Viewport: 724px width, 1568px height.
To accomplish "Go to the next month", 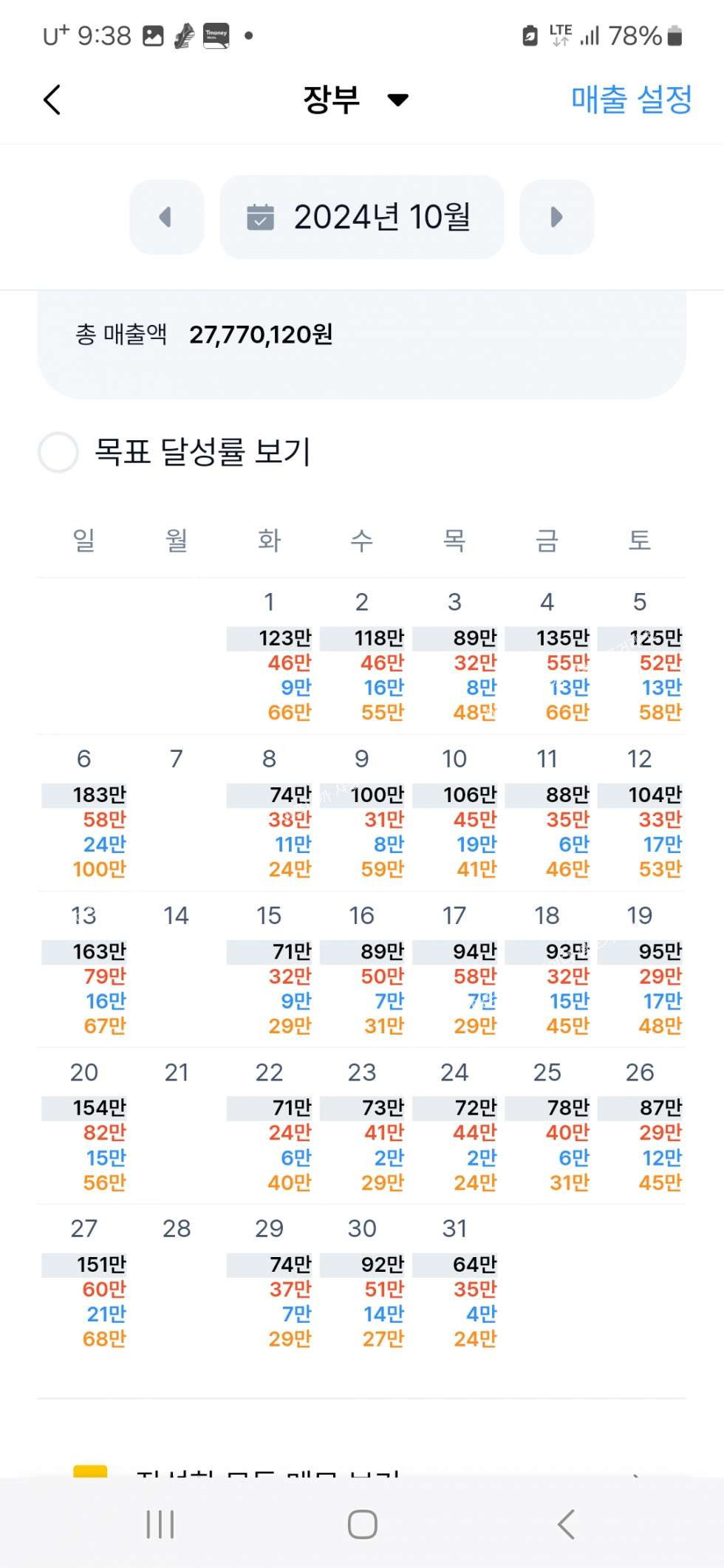I will coord(556,217).
